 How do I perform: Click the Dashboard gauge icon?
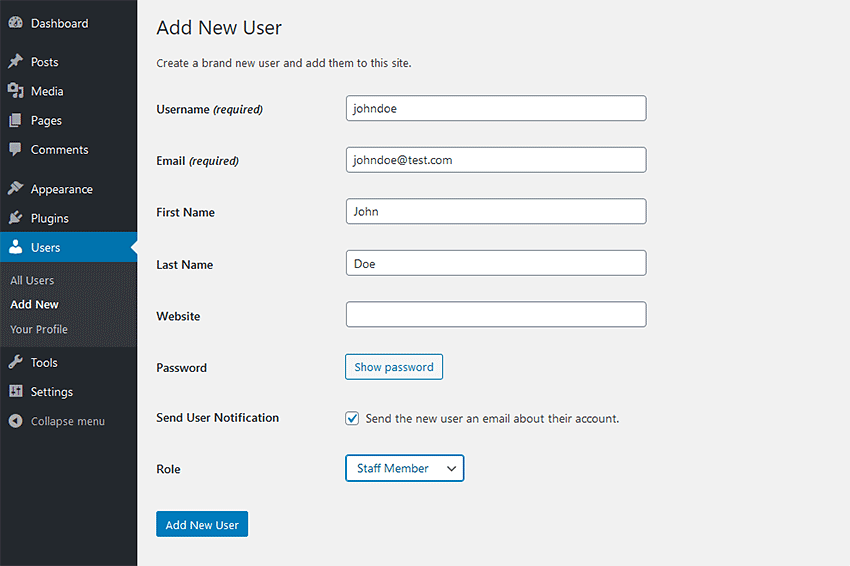point(15,23)
